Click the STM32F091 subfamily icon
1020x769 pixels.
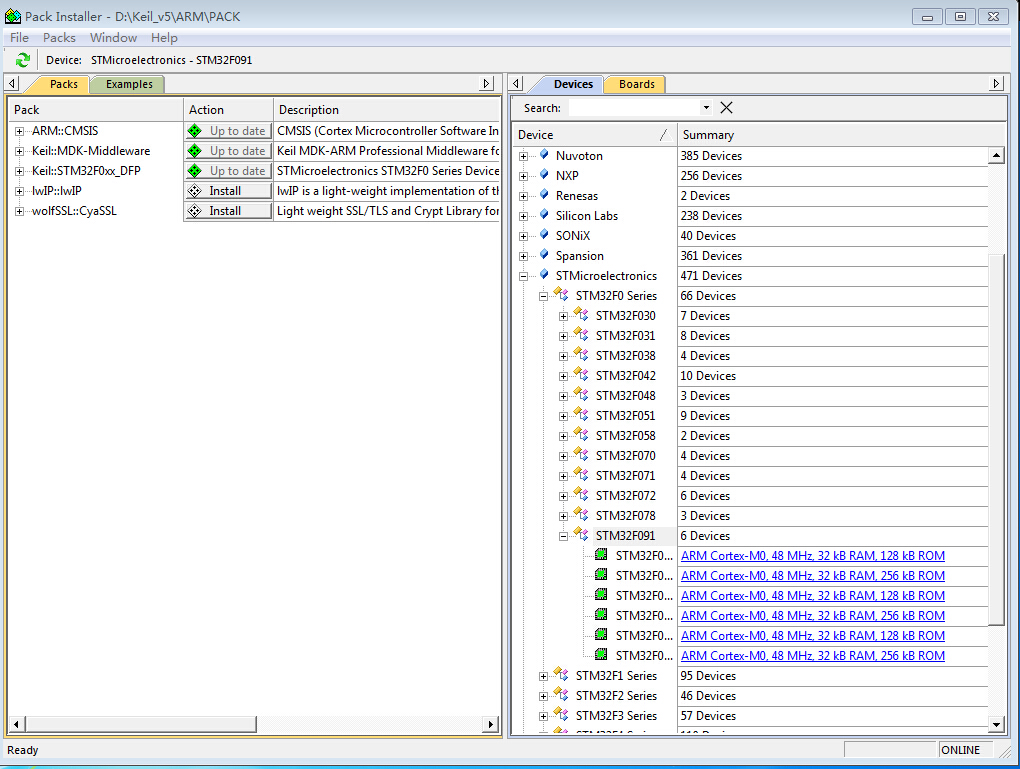coord(582,534)
